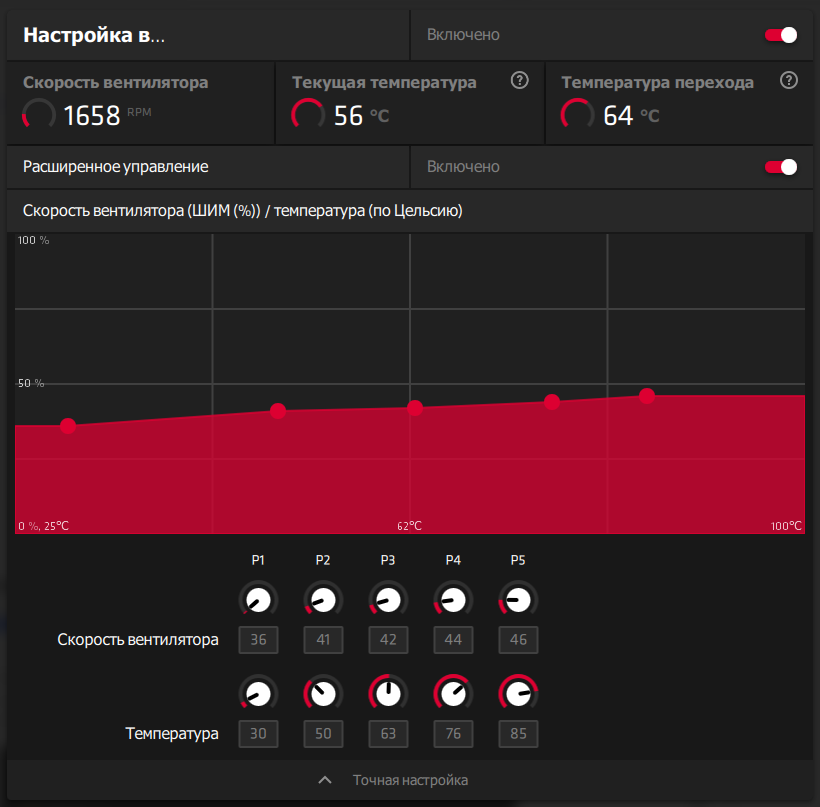Click the middle curve point near 62°C
Image resolution: width=820 pixels, height=807 pixels.
pyautogui.click(x=415, y=407)
